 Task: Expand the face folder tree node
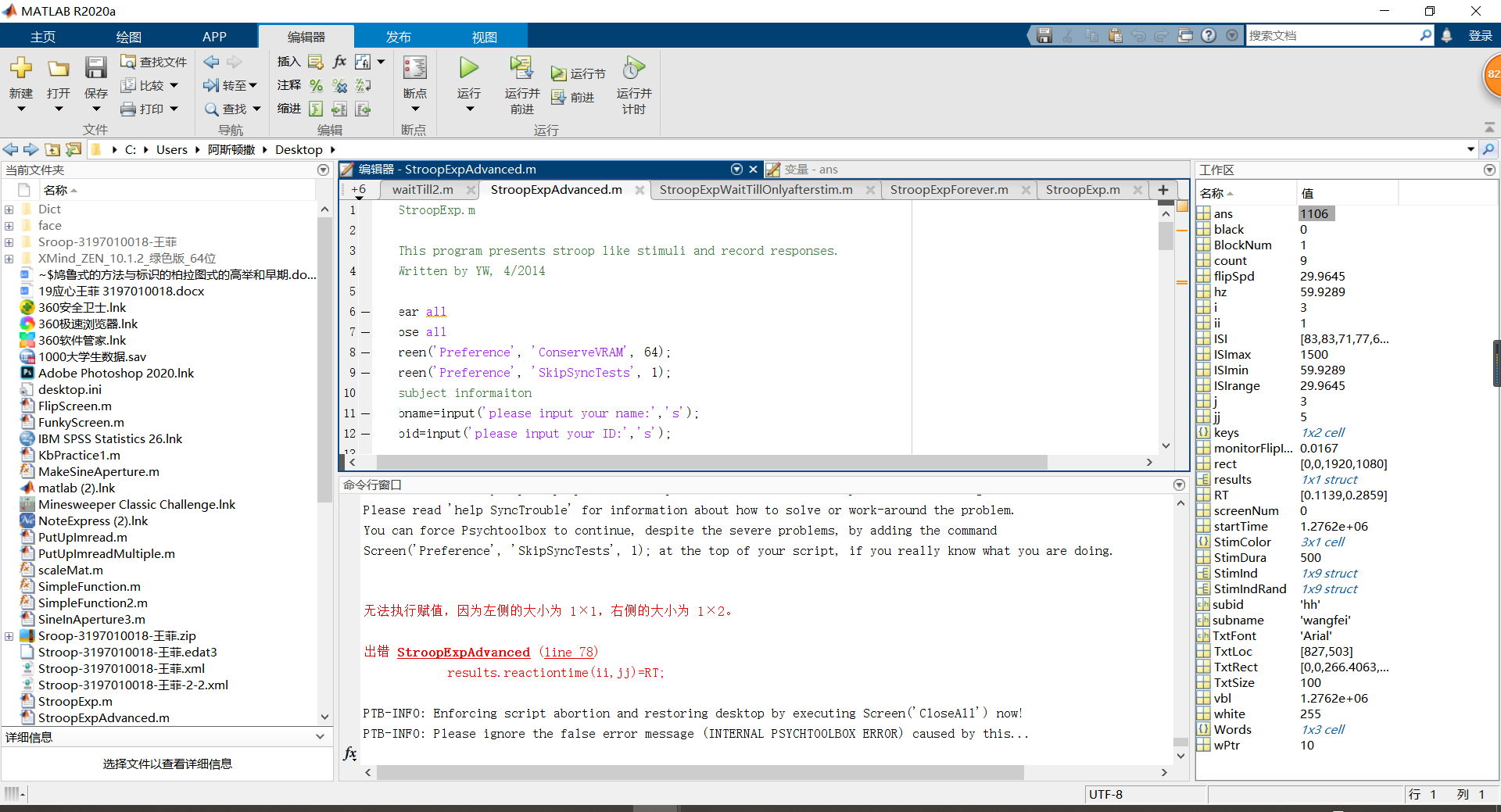[9, 225]
